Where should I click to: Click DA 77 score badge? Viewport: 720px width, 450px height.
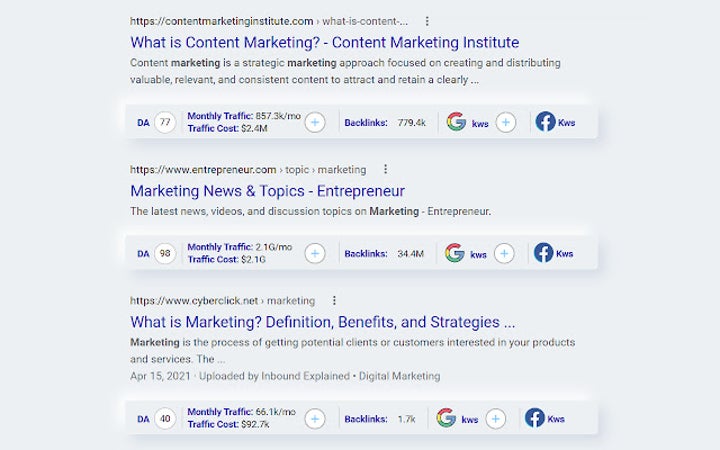click(x=165, y=123)
